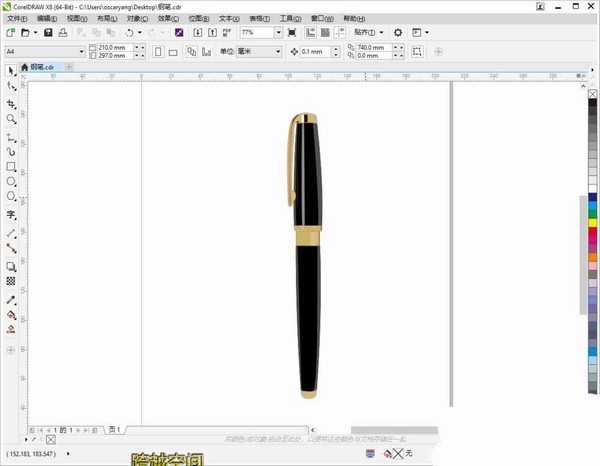Toggle the show rulers button
The image size is (600, 466).
pos(310,33)
